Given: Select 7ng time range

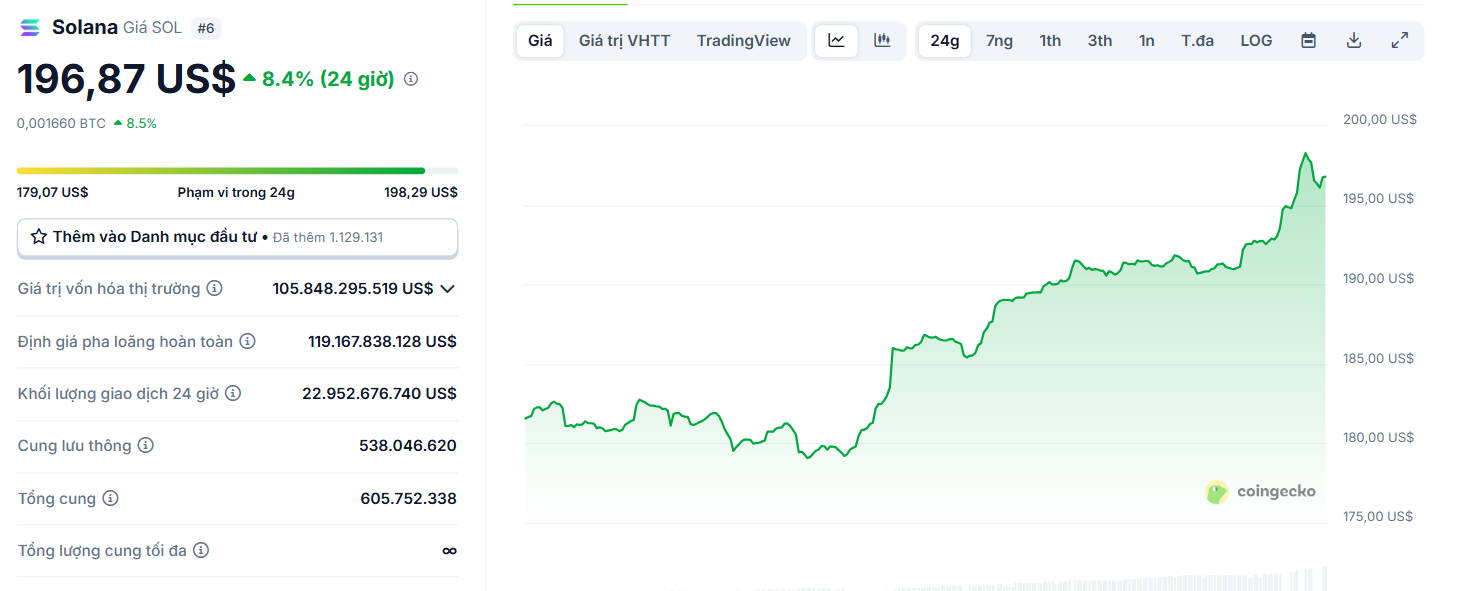Looking at the screenshot, I should click(x=999, y=41).
